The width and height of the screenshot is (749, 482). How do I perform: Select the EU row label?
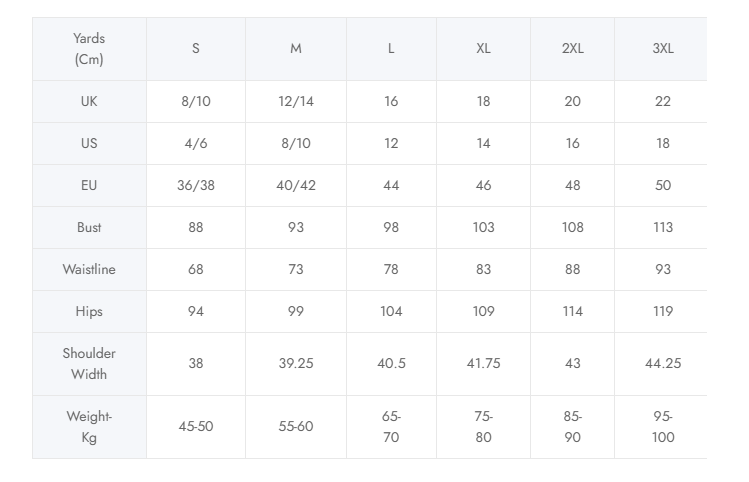coord(89,185)
